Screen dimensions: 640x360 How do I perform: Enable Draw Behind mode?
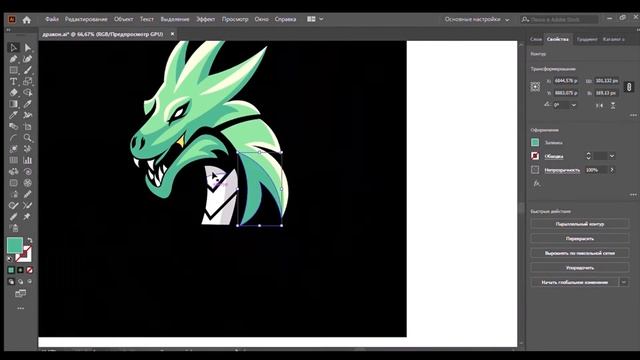pos(20,282)
